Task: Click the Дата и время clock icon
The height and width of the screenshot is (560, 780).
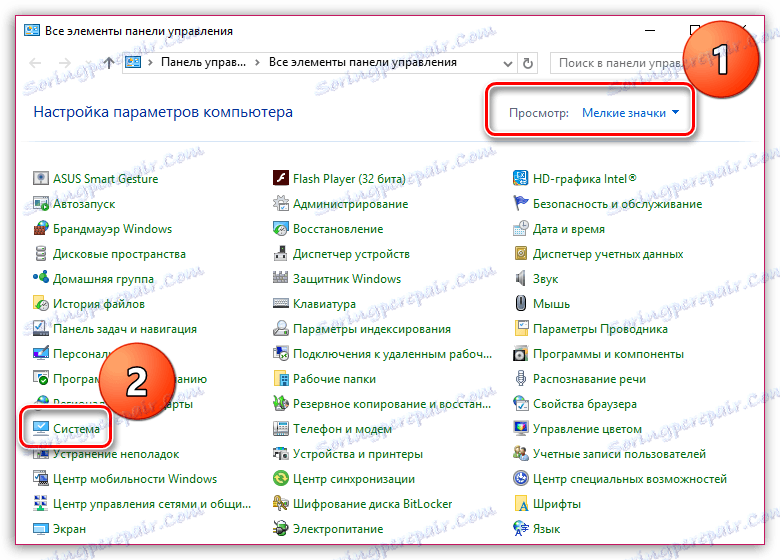Action: [520, 228]
